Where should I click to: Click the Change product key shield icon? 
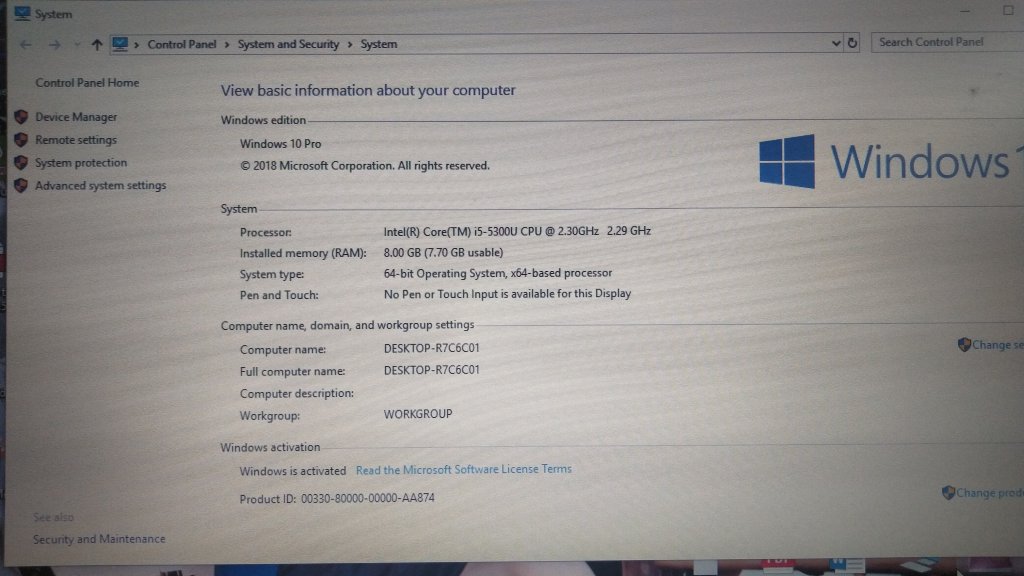point(948,493)
